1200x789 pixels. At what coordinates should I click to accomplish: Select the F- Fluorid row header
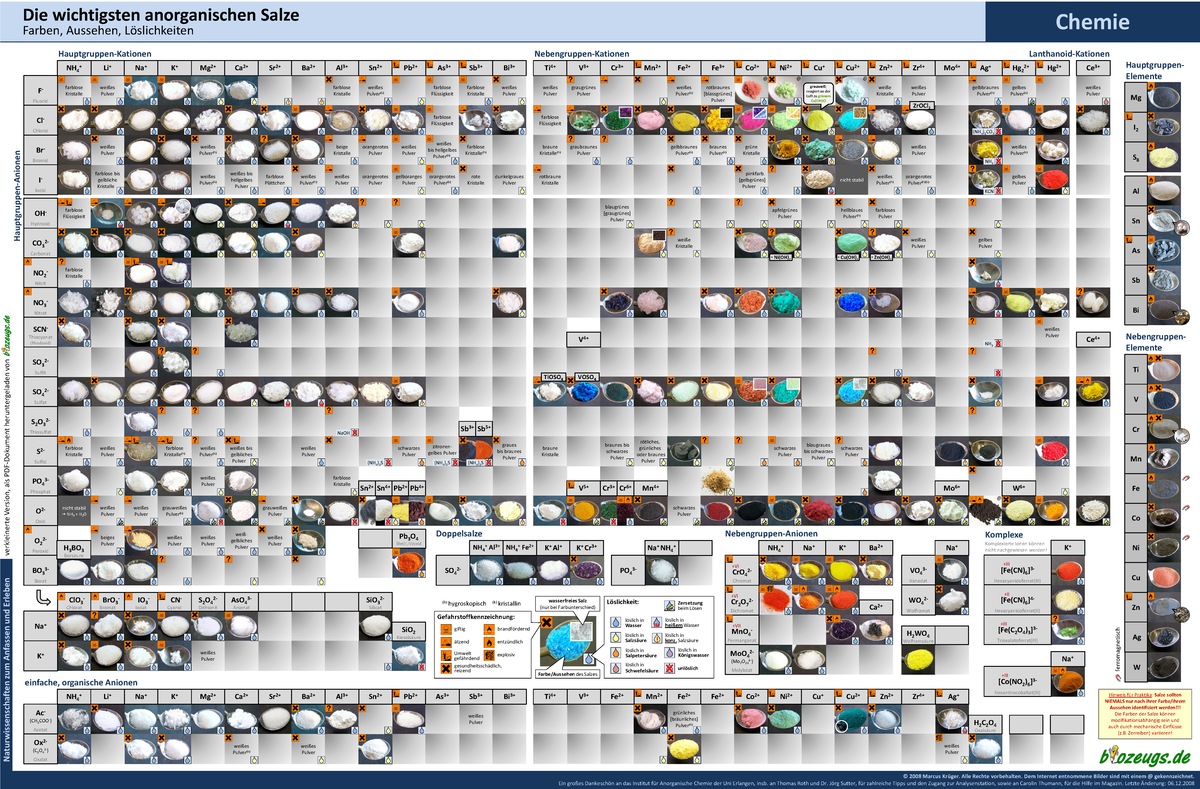click(40, 92)
